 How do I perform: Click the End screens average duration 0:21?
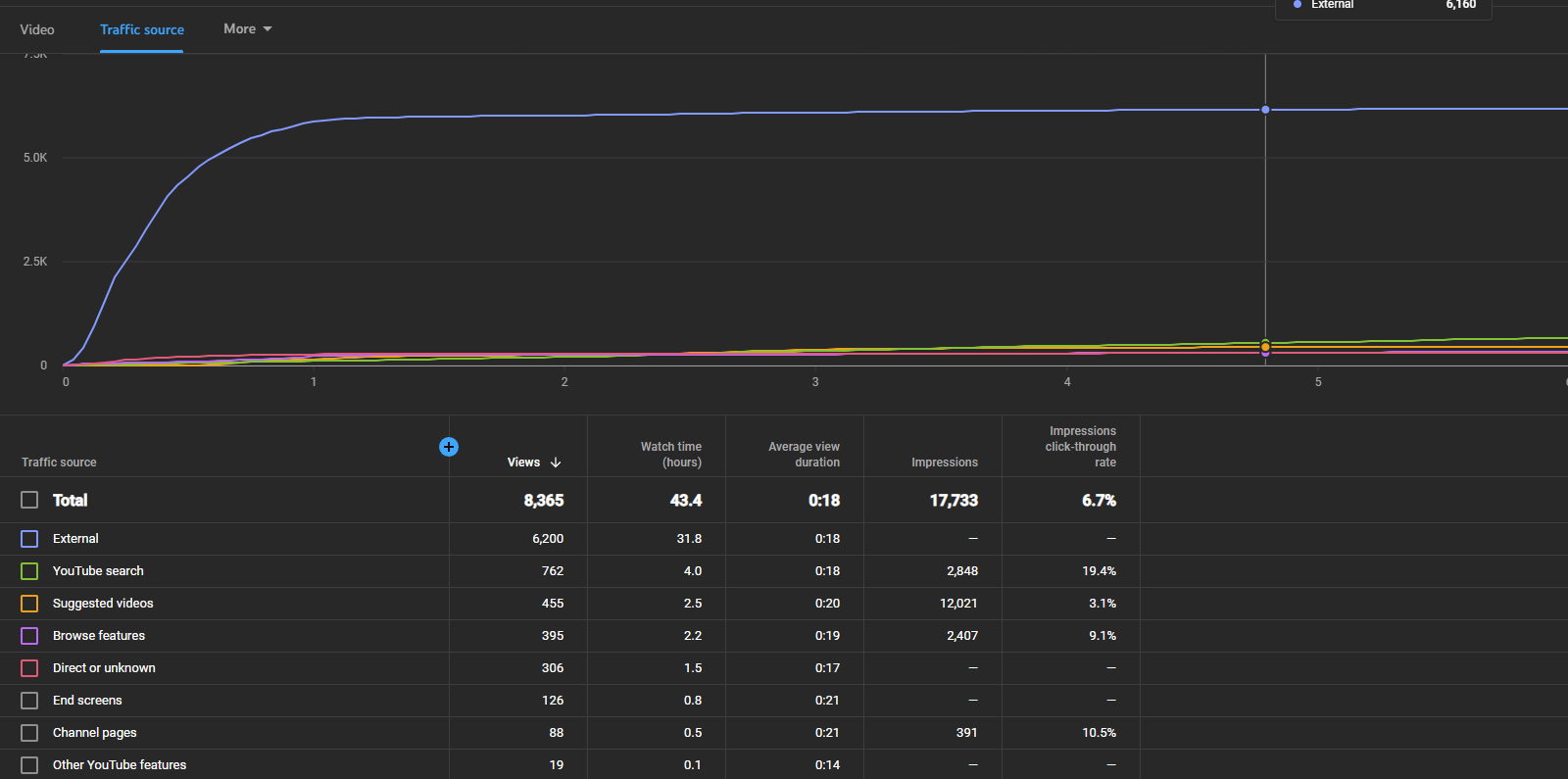point(827,701)
